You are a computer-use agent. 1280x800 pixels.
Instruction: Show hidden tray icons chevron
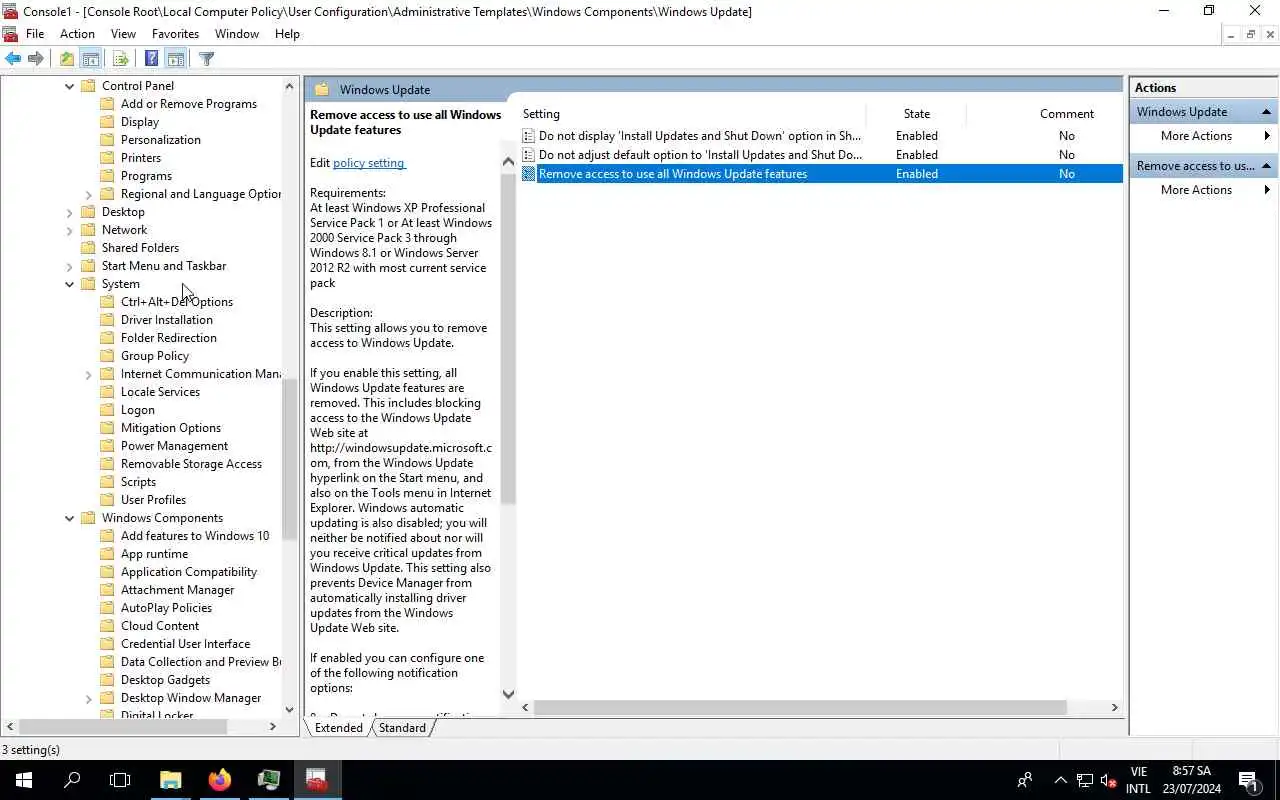1060,780
